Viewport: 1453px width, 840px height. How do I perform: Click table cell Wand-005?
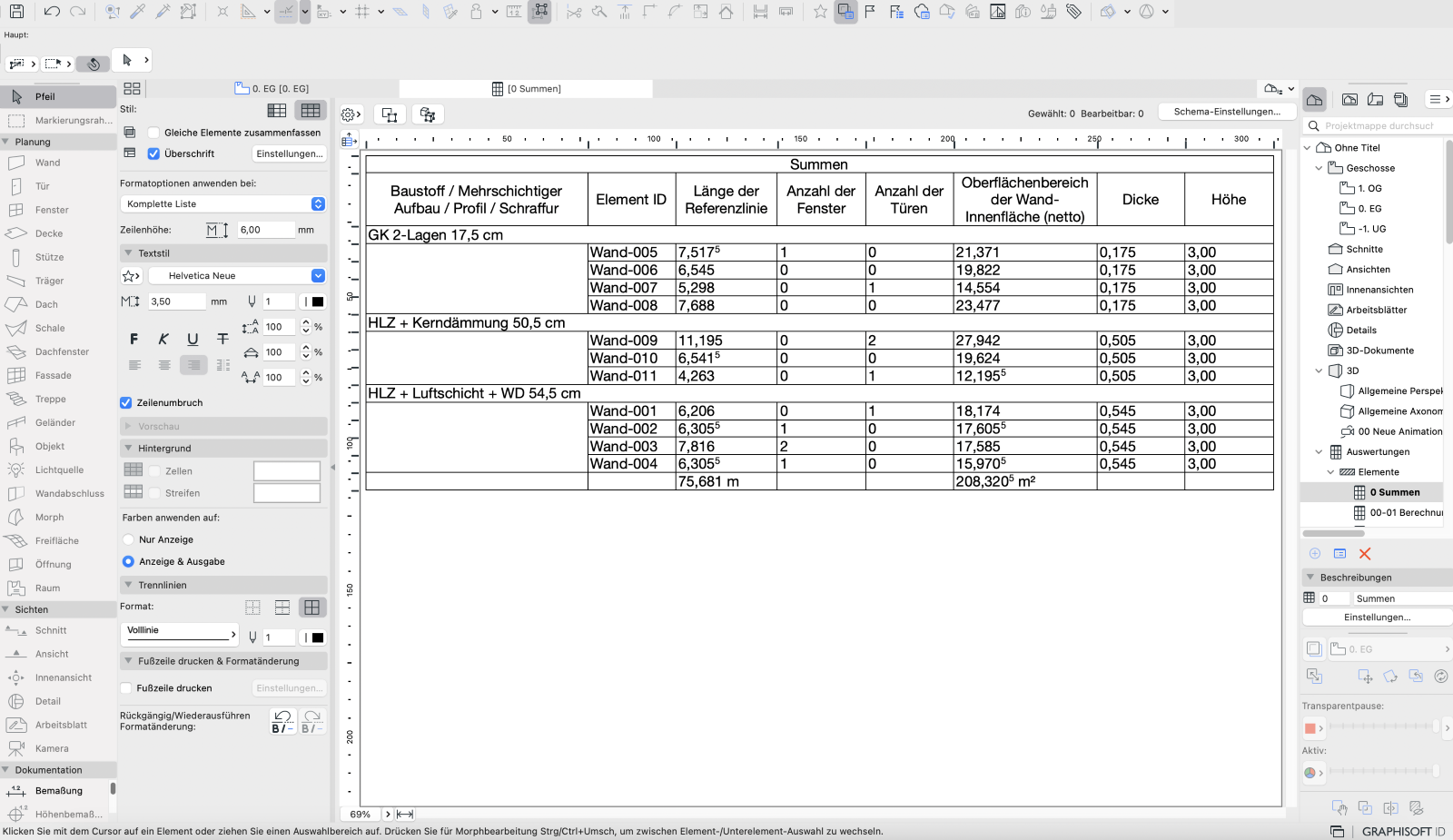[631, 252]
